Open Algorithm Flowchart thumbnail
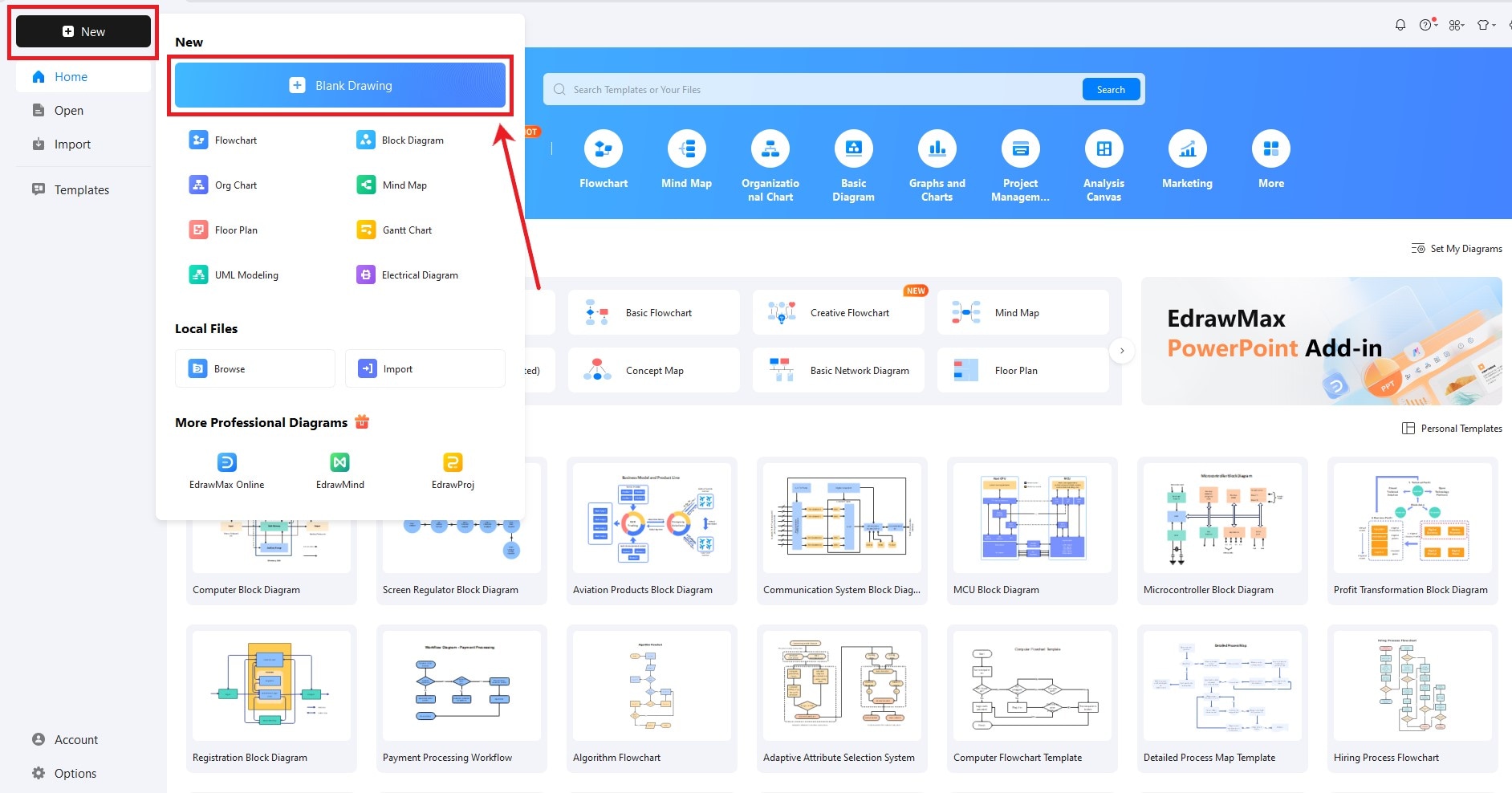 [x=652, y=685]
